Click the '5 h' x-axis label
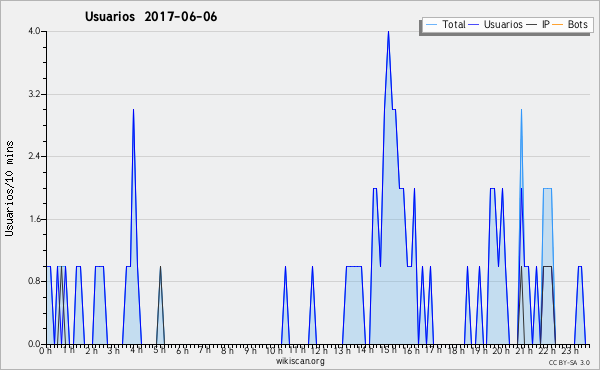 pos(159,350)
